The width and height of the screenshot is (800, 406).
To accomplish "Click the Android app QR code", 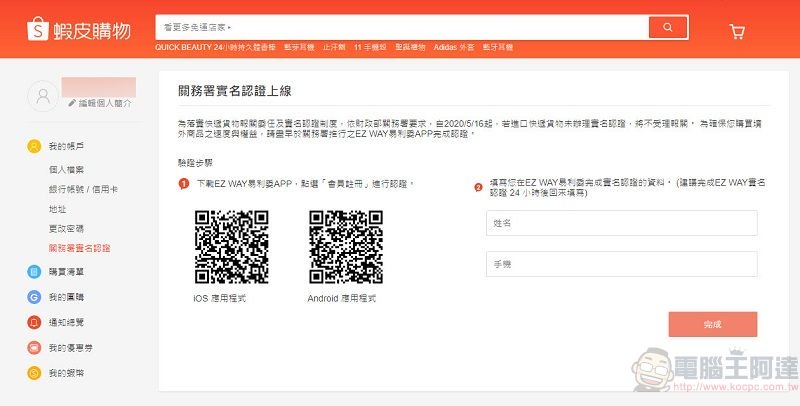I will 346,247.
